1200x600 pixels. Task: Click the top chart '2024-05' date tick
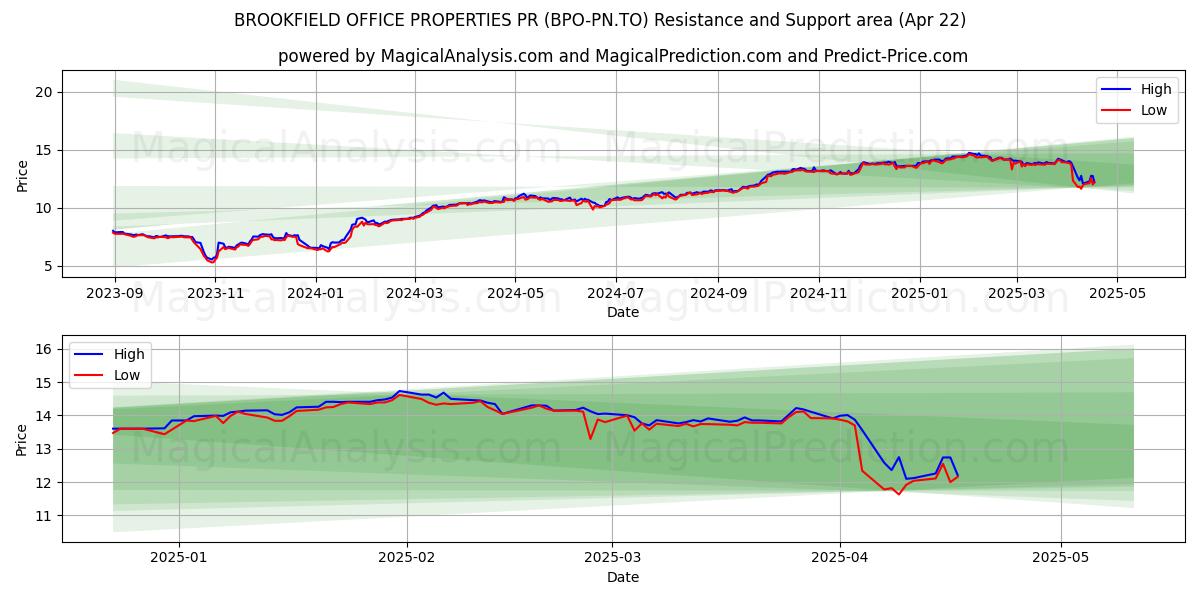point(515,294)
